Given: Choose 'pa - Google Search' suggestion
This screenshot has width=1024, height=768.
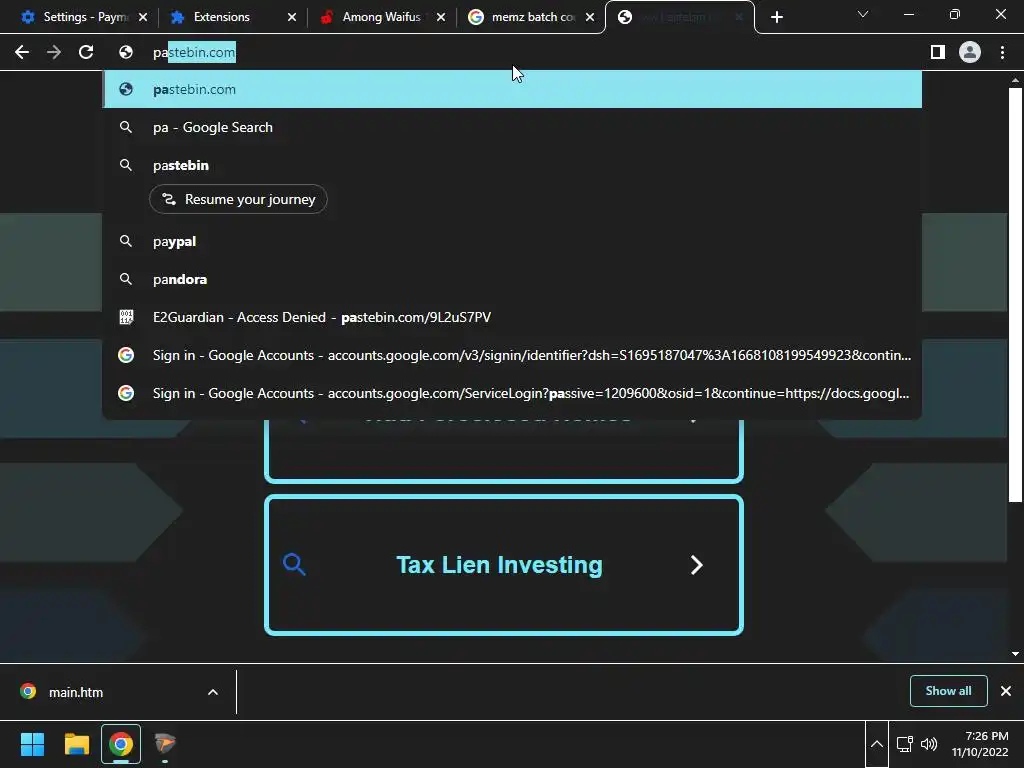Looking at the screenshot, I should coord(512,127).
